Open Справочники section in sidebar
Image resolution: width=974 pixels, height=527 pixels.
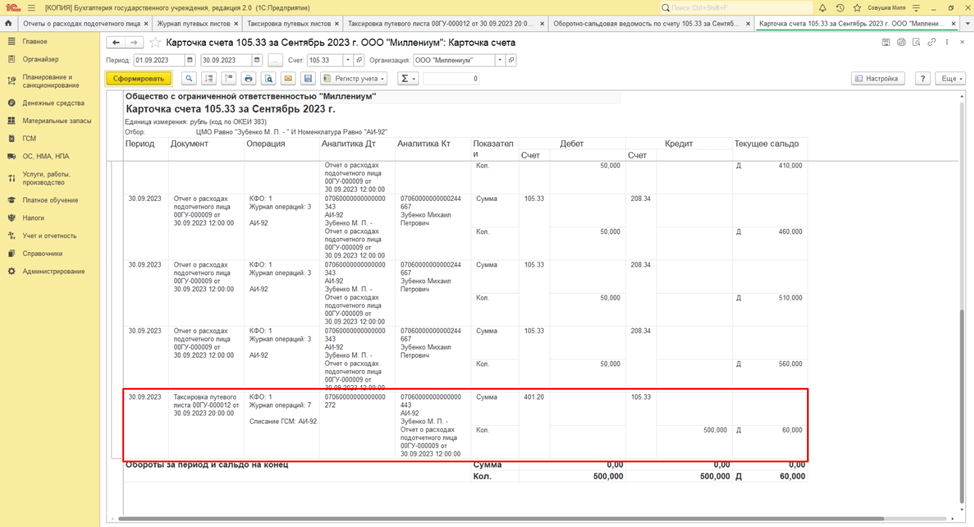(42, 254)
